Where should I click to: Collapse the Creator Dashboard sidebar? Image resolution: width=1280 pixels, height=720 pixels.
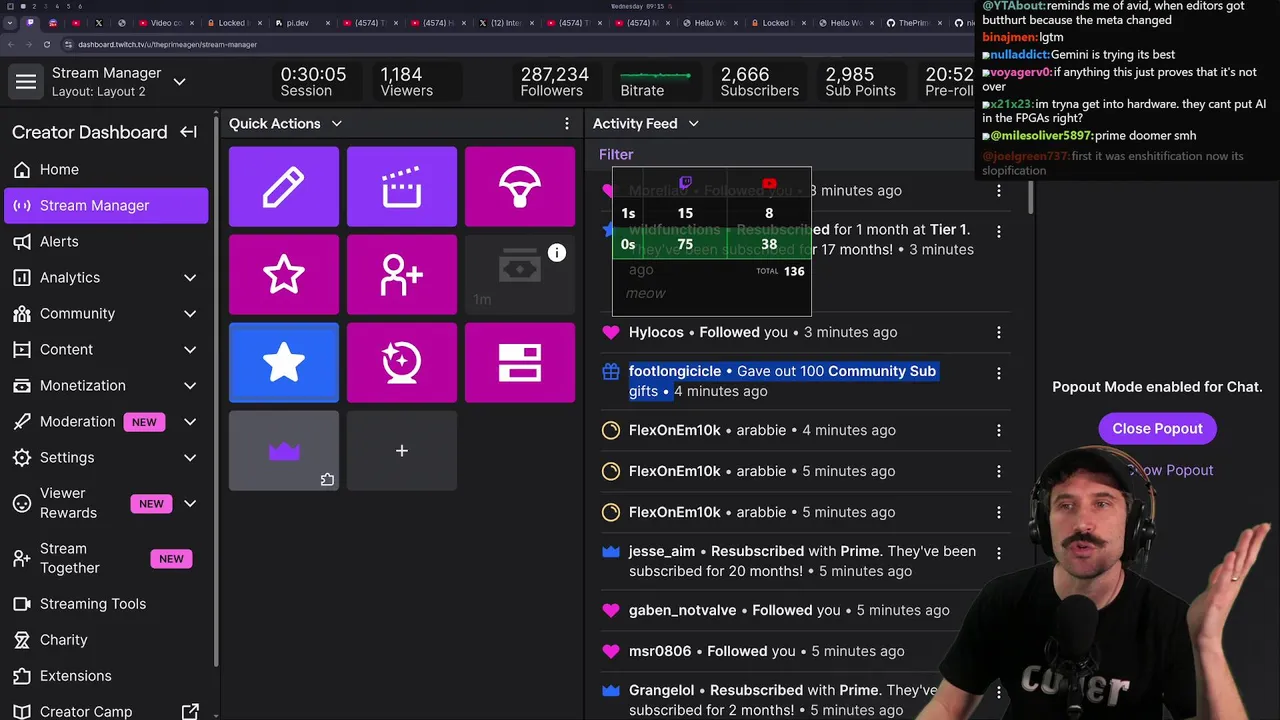click(x=188, y=132)
